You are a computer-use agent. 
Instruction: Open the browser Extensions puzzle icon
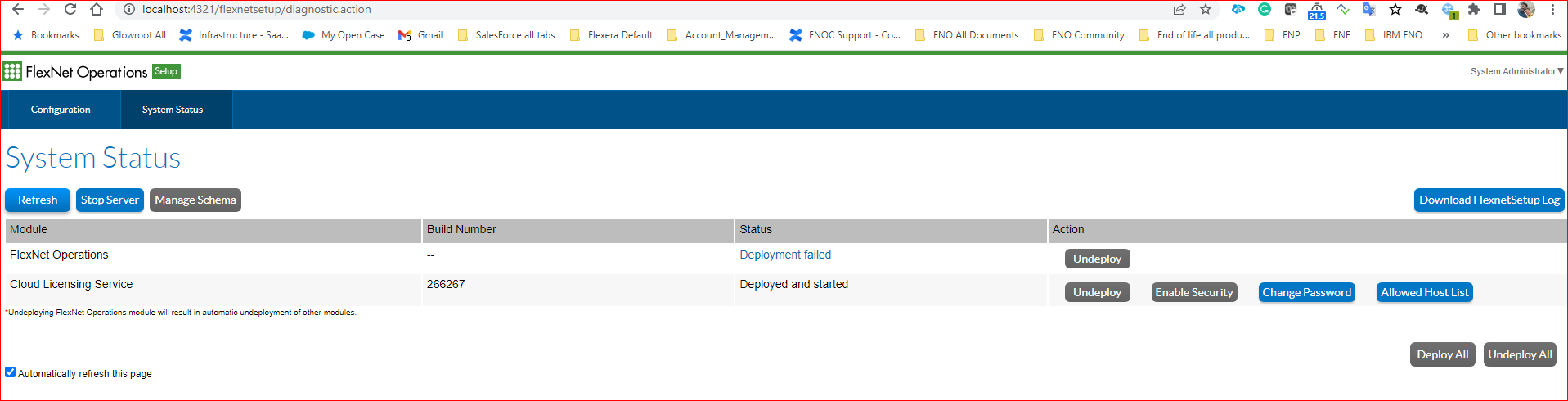click(1474, 10)
